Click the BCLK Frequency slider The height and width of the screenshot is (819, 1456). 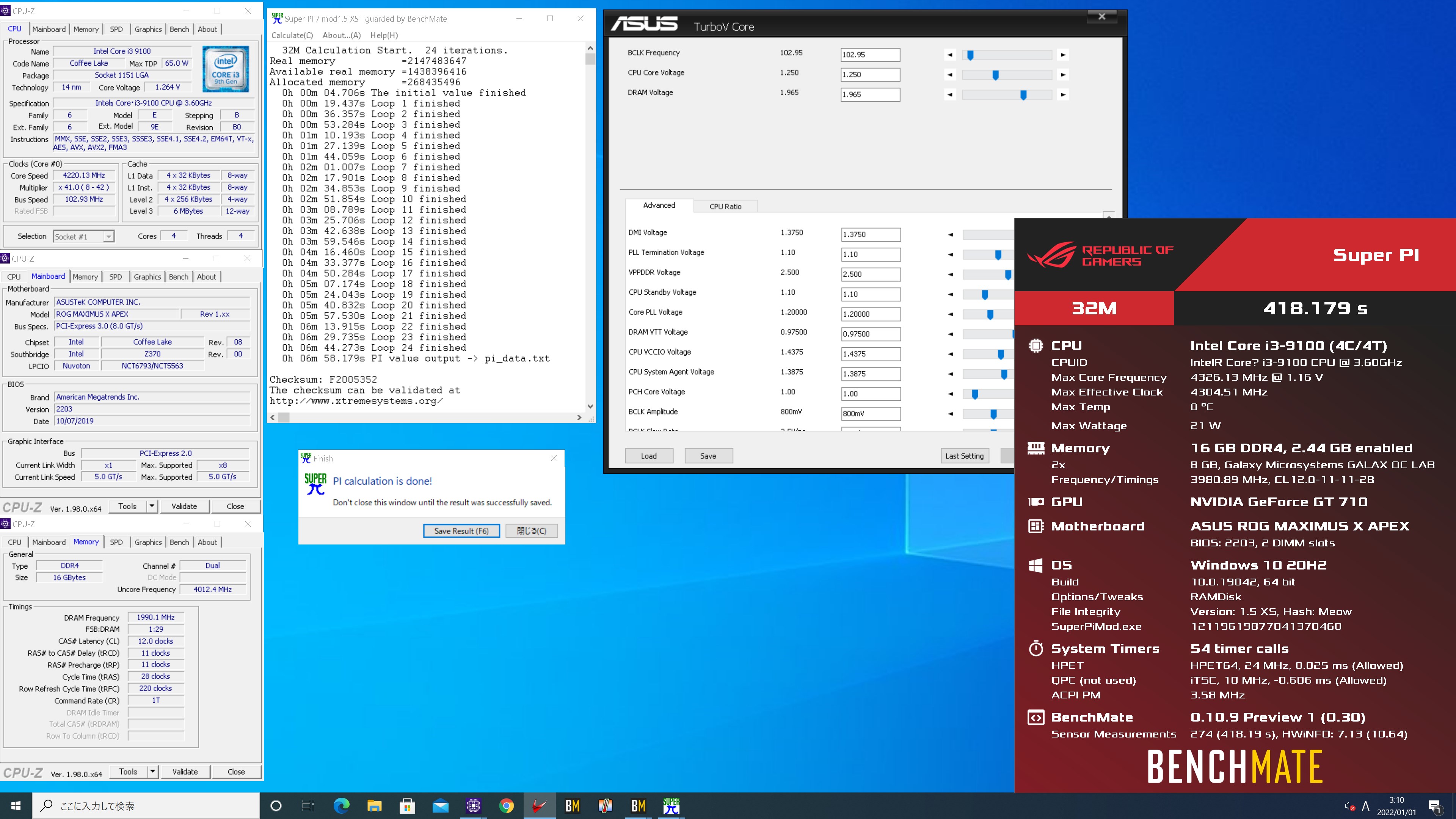pyautogui.click(x=1007, y=55)
